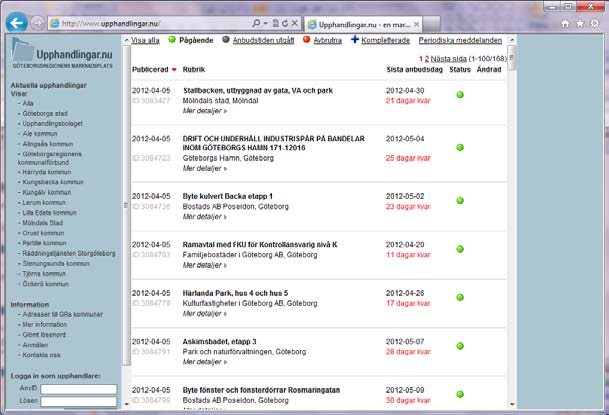Close the Upphandlingar.nu browser tab
Image resolution: width=609 pixels, height=415 pixels.
416,24
